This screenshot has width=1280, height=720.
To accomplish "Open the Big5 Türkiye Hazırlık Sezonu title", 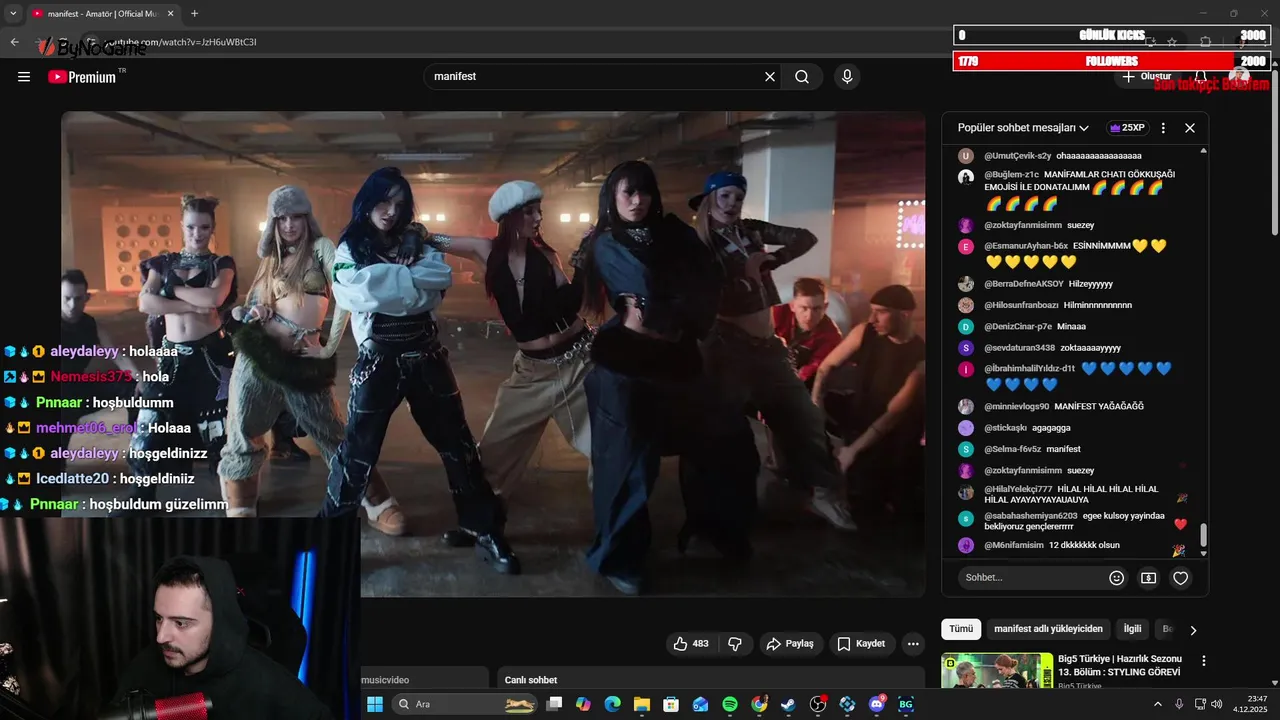I will click(1120, 666).
